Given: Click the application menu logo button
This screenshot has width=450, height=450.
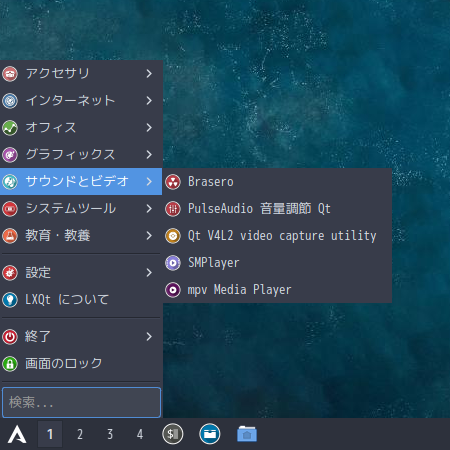Looking at the screenshot, I should (x=17, y=434).
